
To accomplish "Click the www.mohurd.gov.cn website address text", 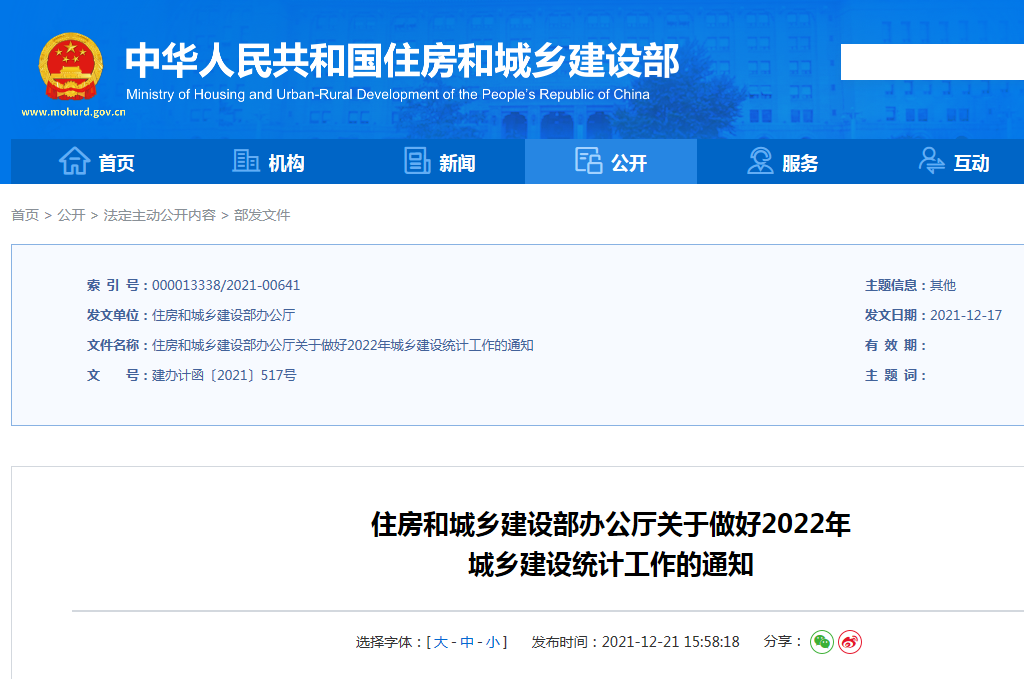I will [x=73, y=112].
